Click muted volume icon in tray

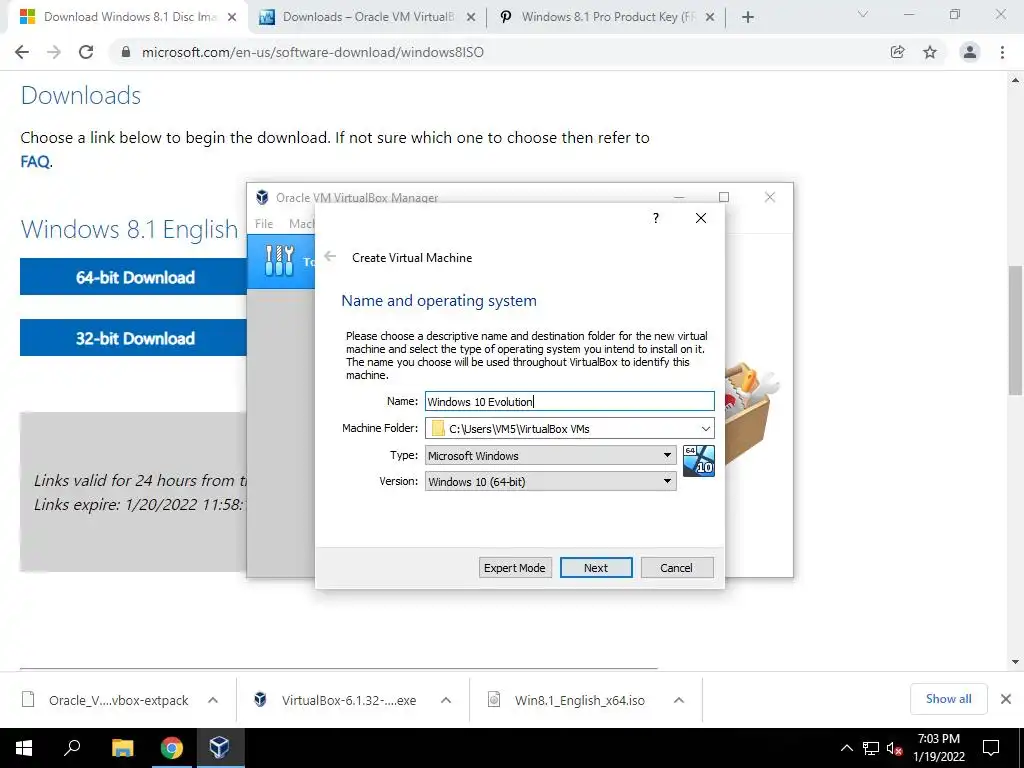tap(895, 748)
